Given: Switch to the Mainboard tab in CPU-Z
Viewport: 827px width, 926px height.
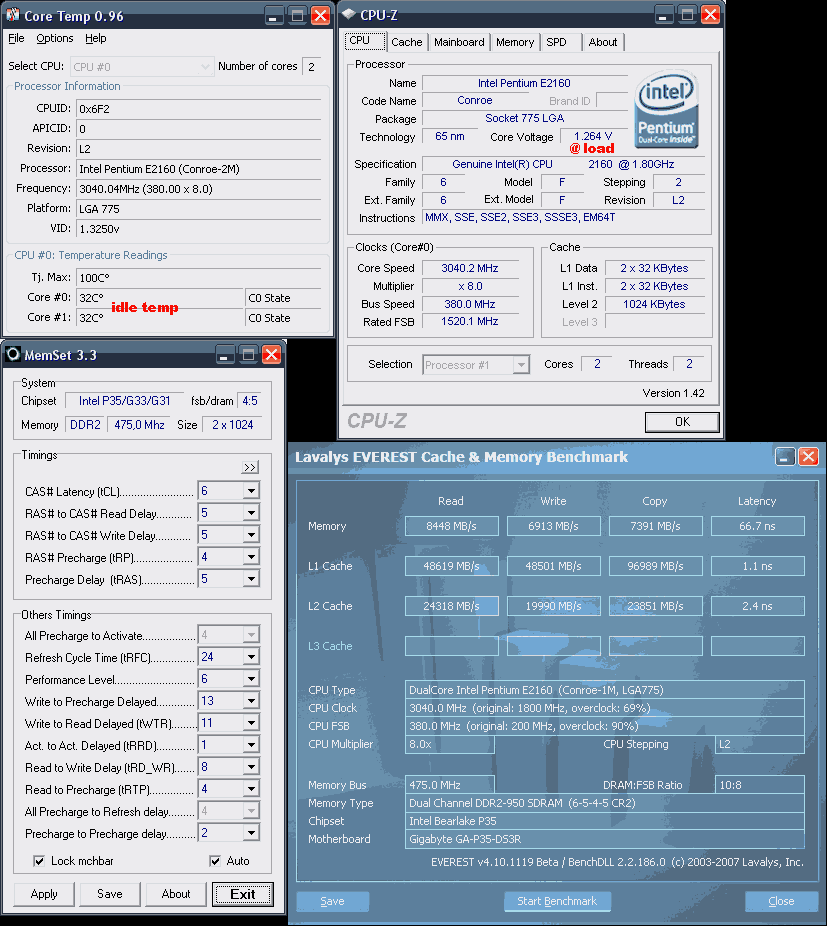Looking at the screenshot, I should point(459,43).
